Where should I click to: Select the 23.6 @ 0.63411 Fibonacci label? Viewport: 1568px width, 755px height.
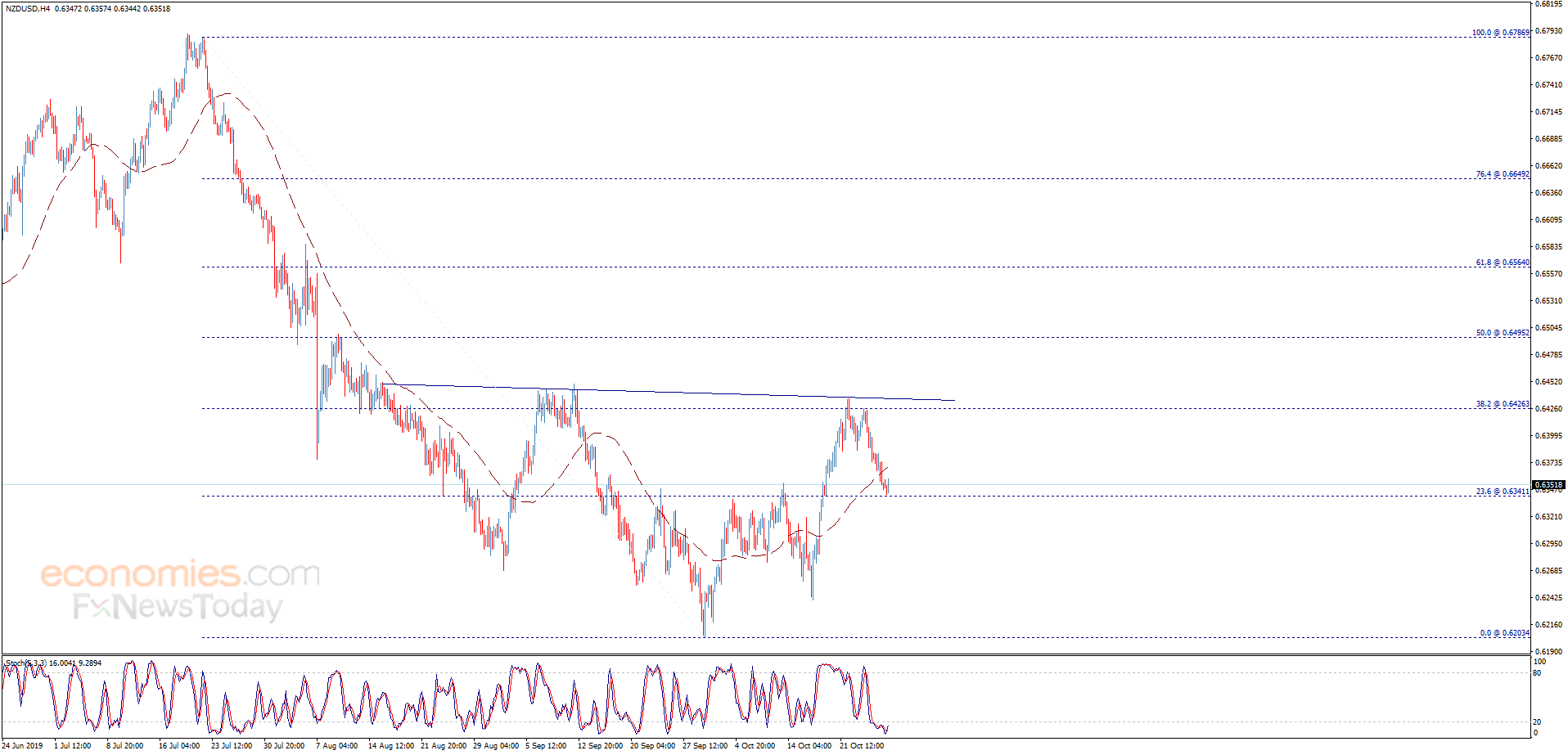tap(1502, 492)
